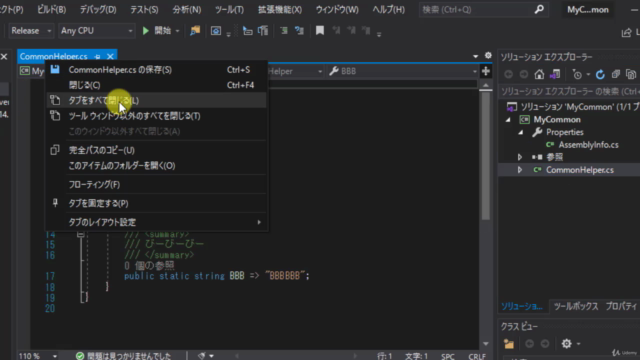Collapse code region at line 14
The height and width of the screenshot is (360, 640).
click(80, 234)
